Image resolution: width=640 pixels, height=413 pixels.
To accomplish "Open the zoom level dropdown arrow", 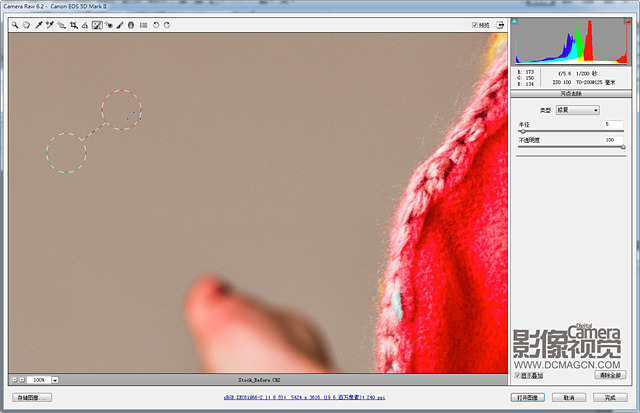I will (x=55, y=380).
